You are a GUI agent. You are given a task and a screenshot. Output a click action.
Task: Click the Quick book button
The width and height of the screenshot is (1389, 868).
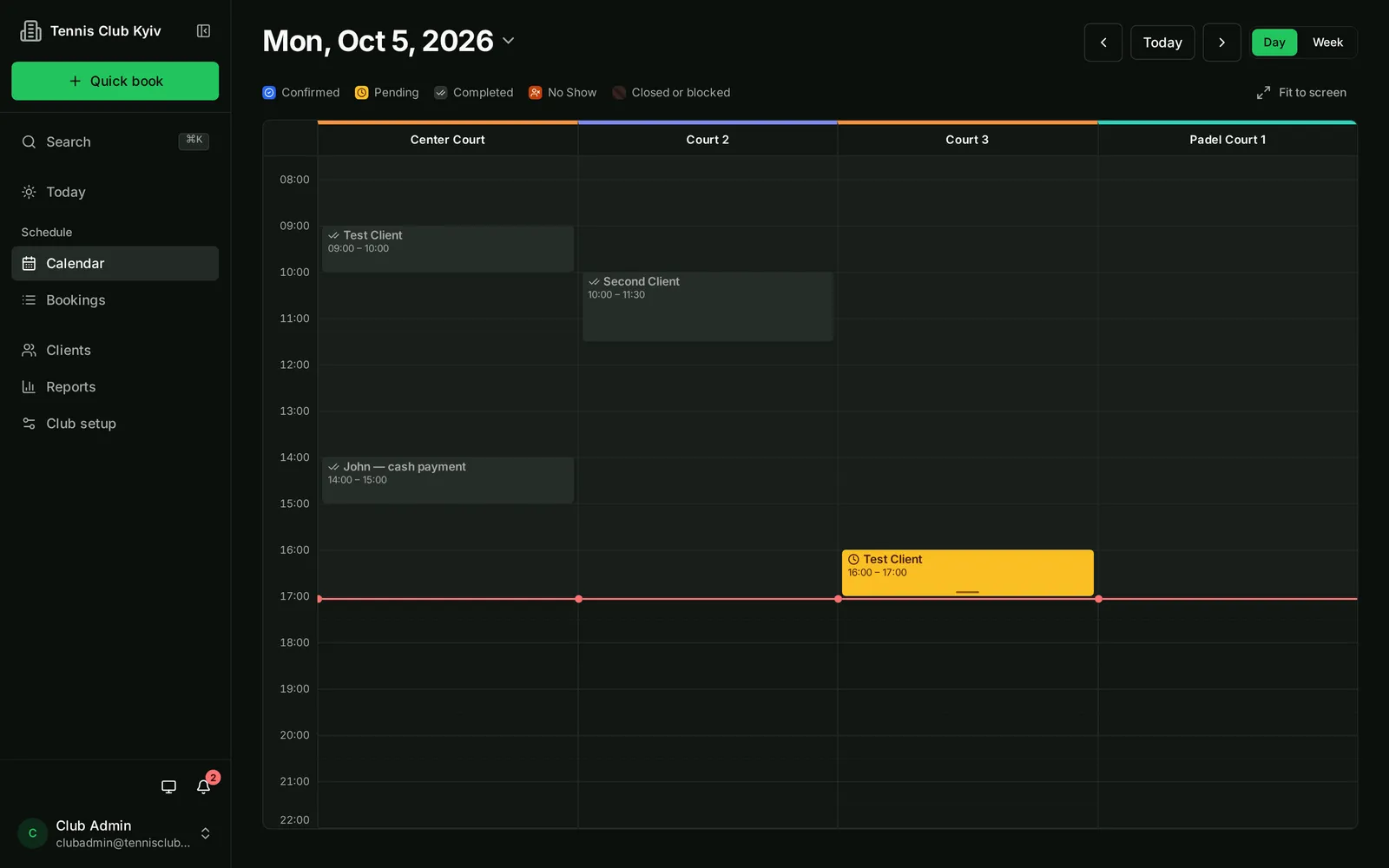click(x=115, y=81)
